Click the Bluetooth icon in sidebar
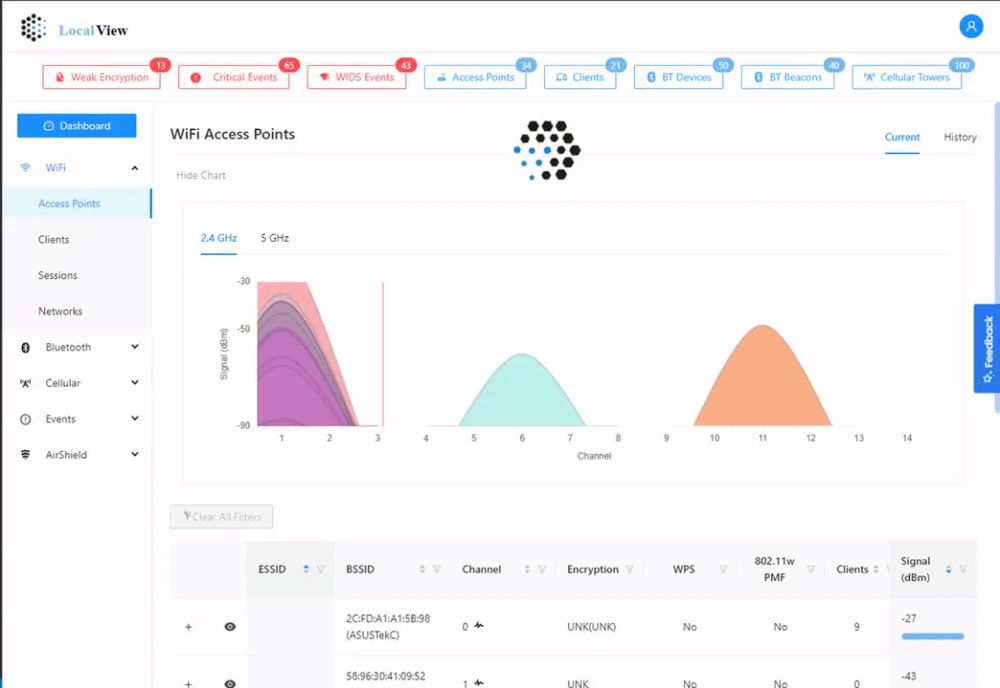 click(x=26, y=348)
